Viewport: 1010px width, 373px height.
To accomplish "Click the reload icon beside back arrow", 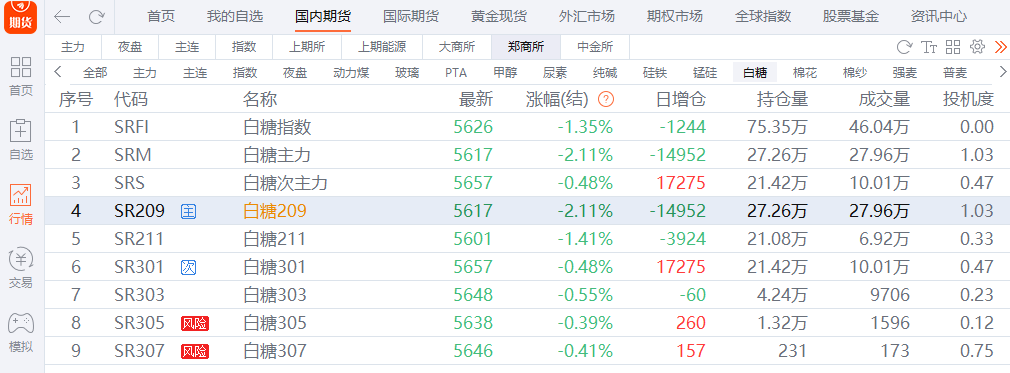I will point(97,17).
